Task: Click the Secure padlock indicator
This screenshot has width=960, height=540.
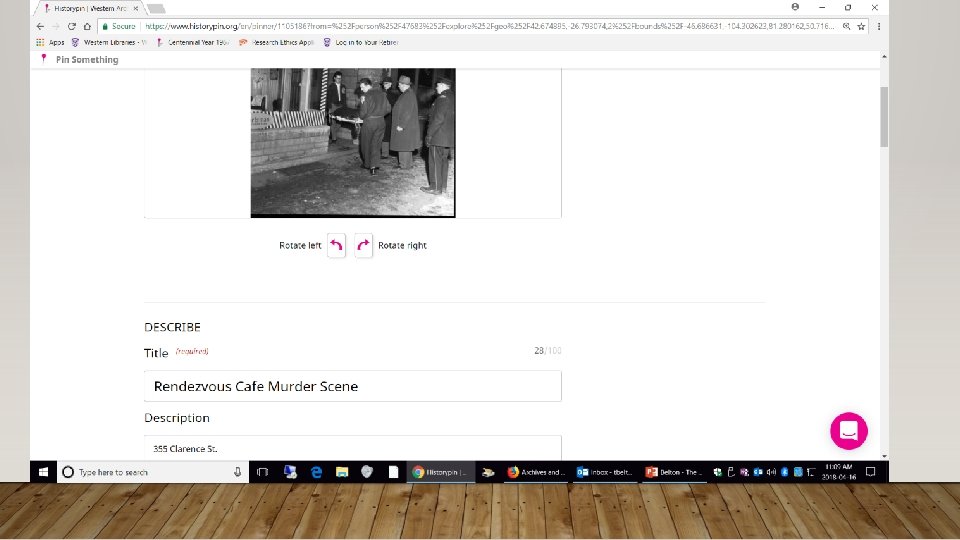Action: click(119, 26)
